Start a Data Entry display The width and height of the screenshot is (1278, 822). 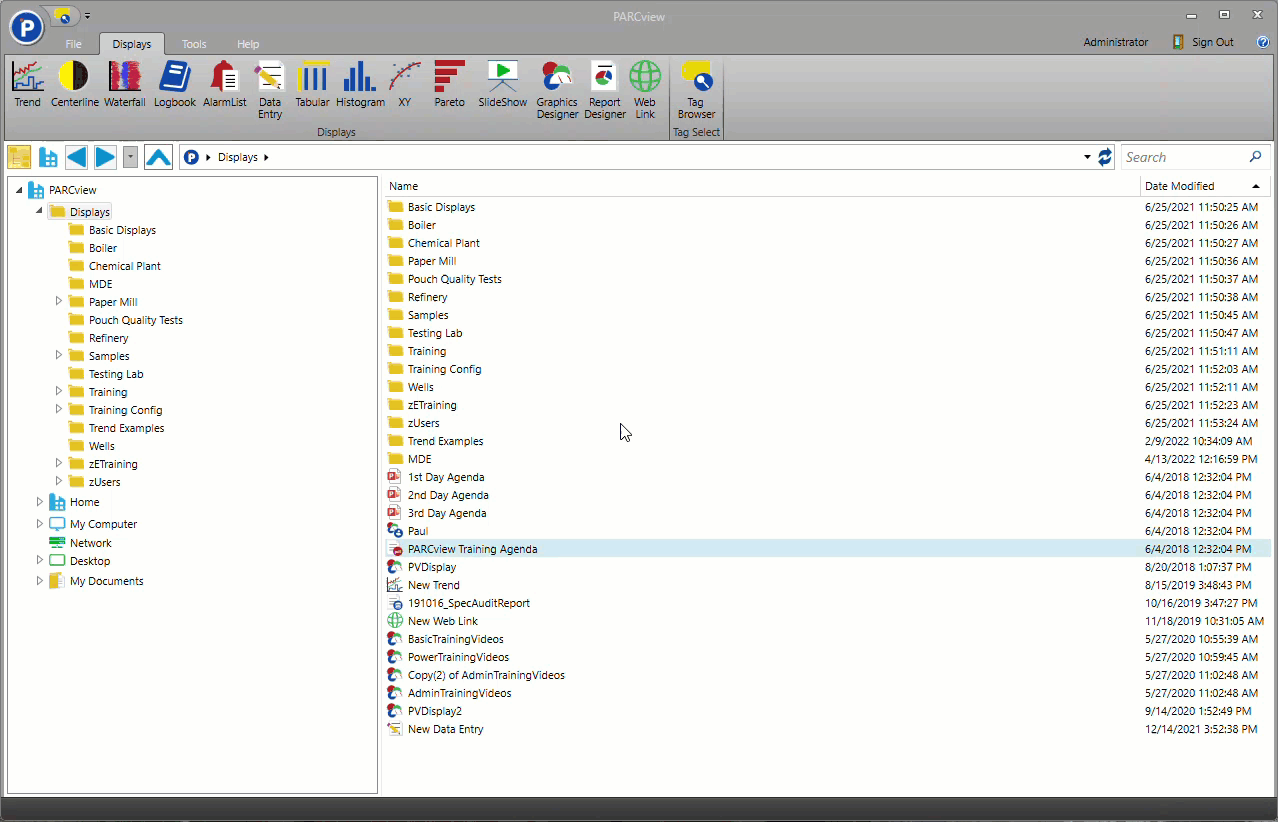coord(270,90)
